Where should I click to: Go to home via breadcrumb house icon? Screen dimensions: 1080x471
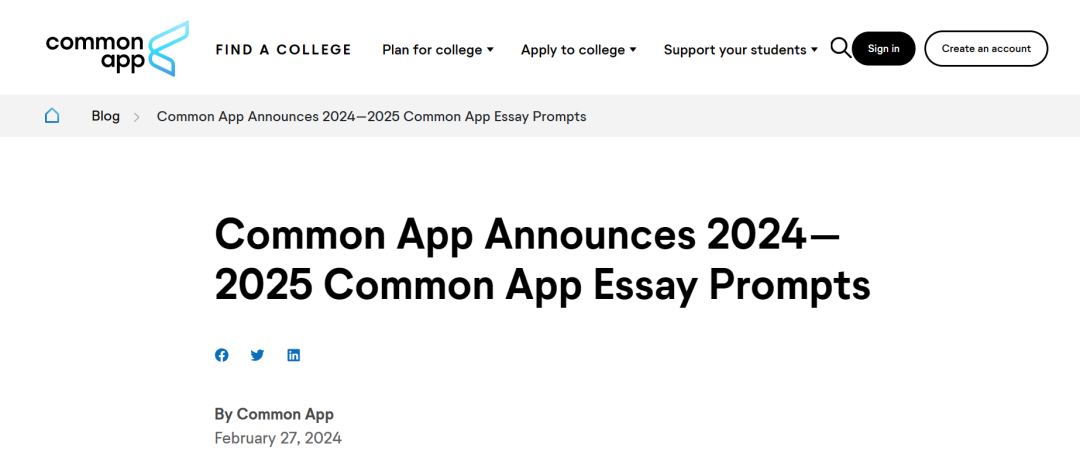[52, 116]
